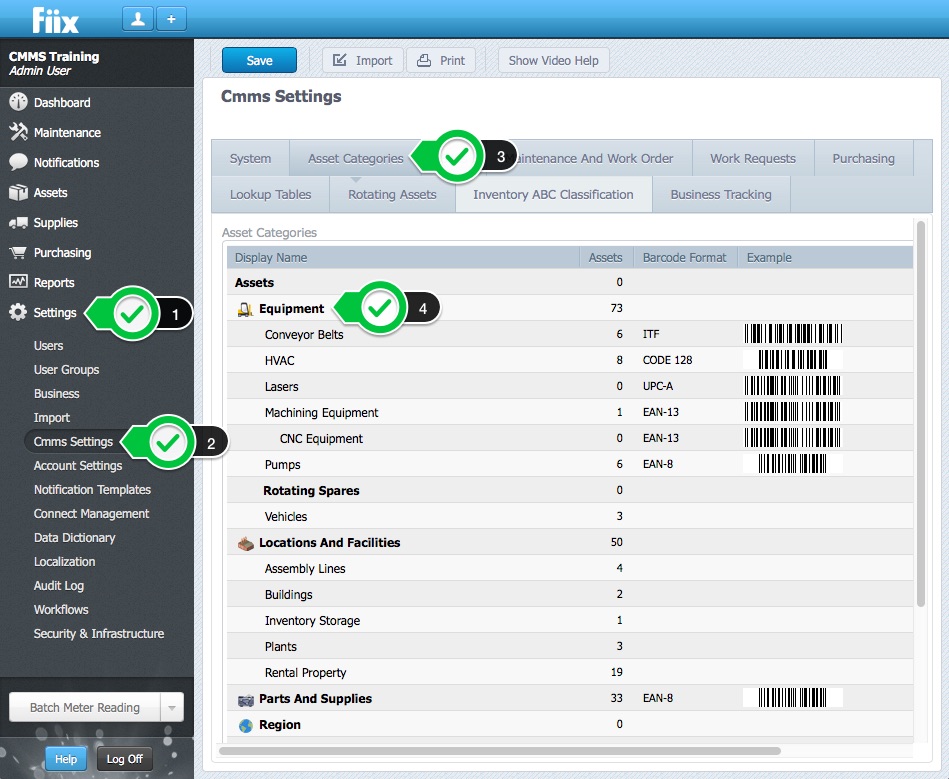Click the plus add icon button

click(x=171, y=19)
